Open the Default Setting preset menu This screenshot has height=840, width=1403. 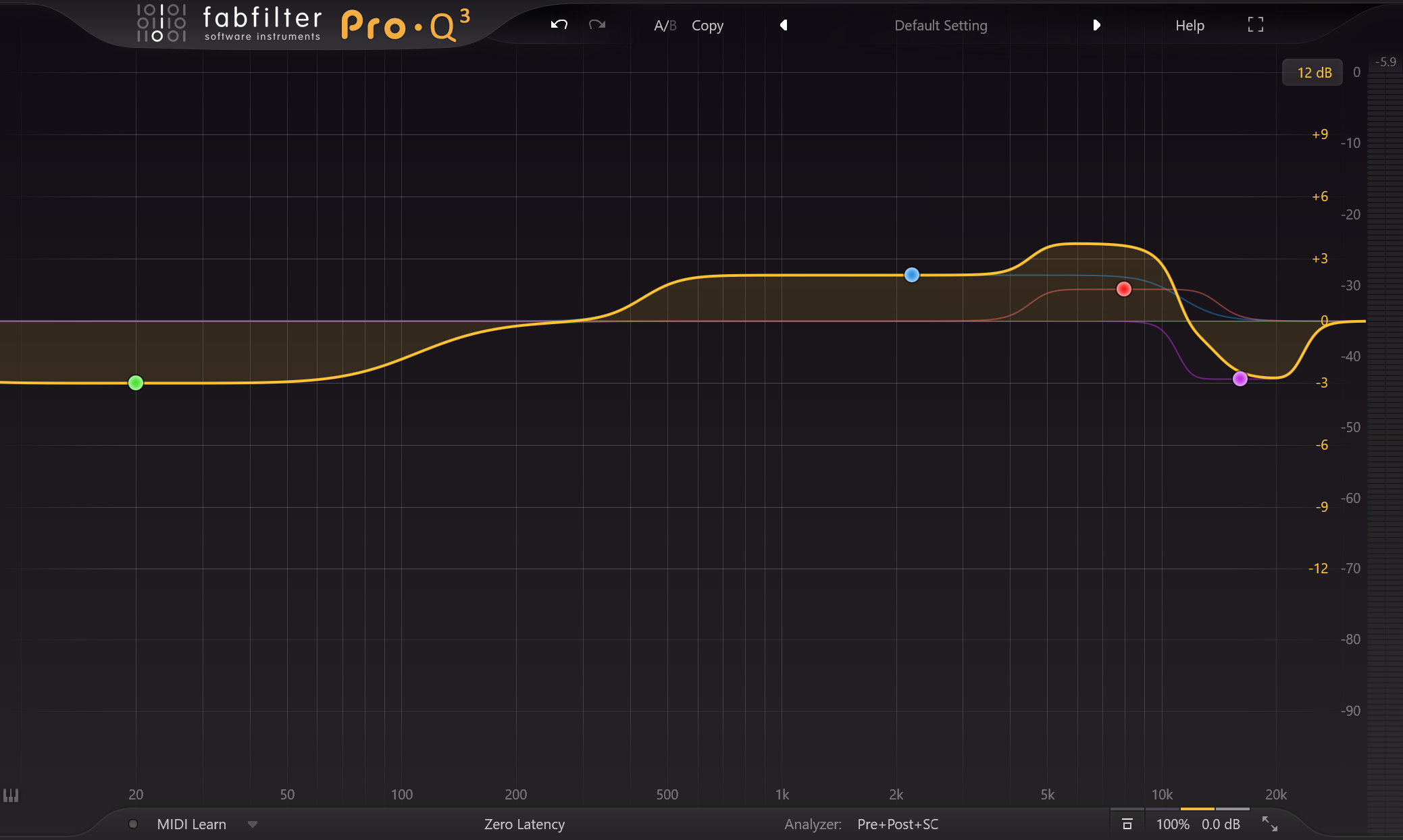coord(940,26)
